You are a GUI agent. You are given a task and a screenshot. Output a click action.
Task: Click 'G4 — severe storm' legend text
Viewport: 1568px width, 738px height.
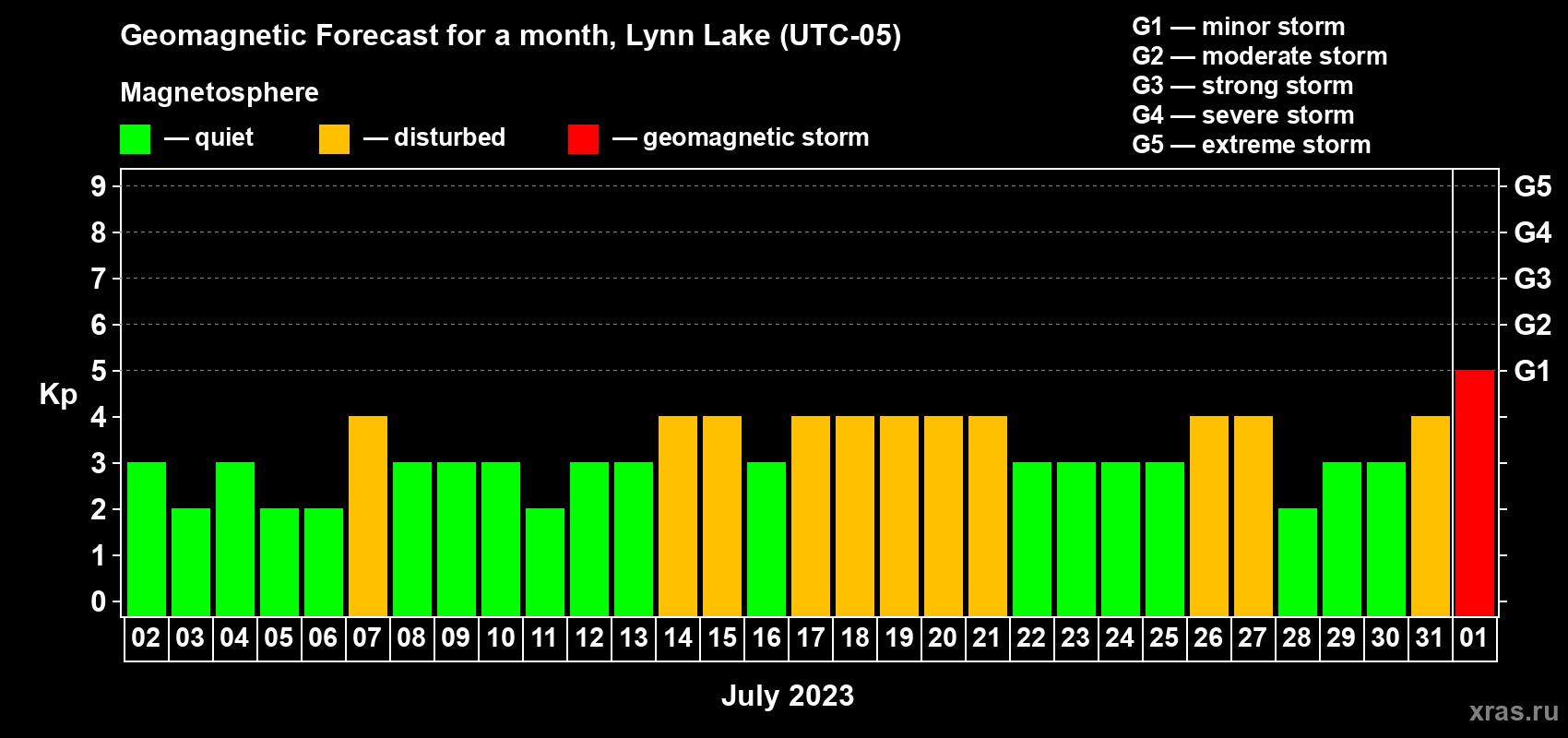[1243, 115]
